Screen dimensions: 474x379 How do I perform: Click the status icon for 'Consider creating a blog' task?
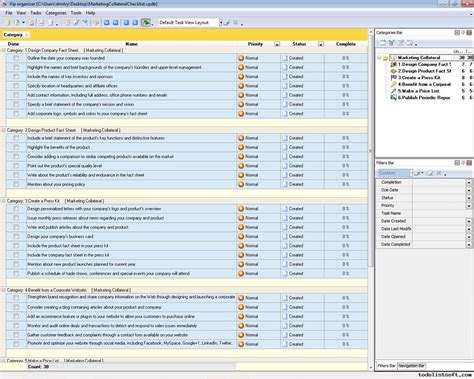click(x=285, y=307)
